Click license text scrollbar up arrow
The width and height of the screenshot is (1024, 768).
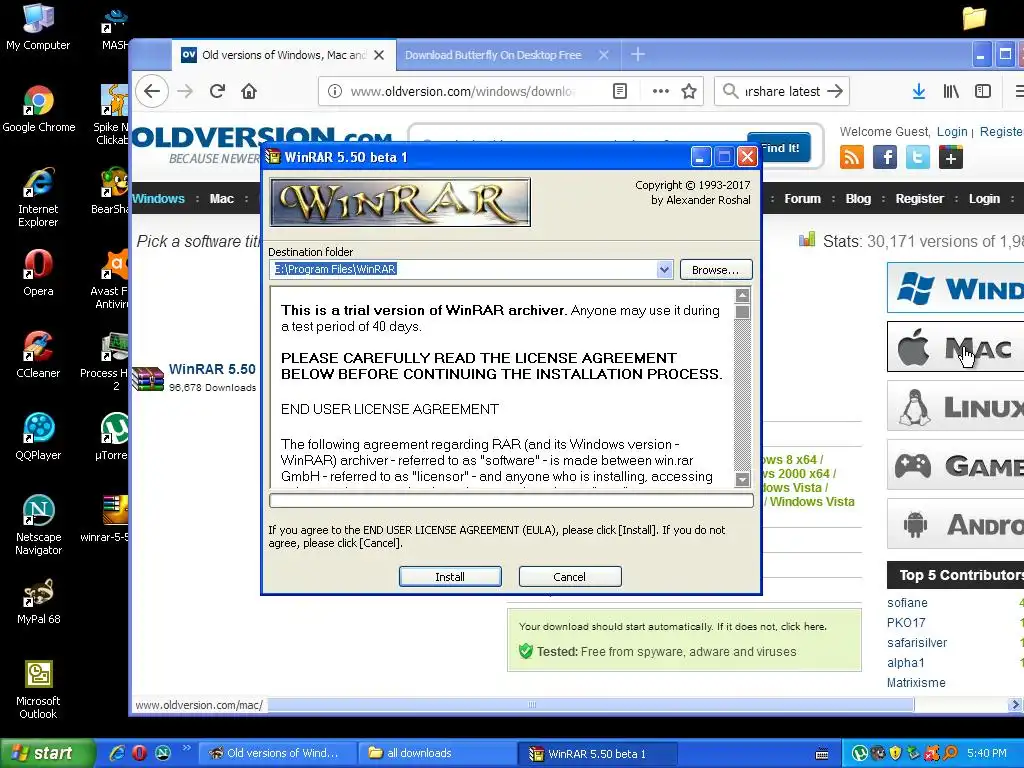742,295
